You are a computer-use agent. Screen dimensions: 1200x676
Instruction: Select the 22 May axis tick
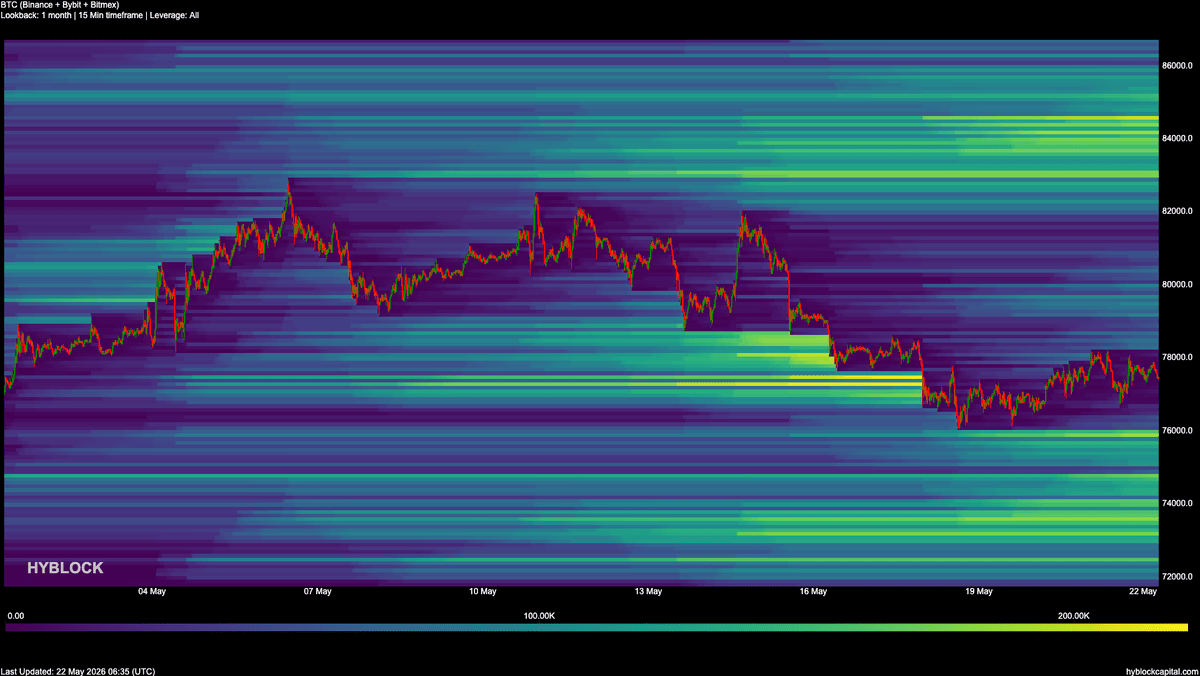click(1143, 591)
